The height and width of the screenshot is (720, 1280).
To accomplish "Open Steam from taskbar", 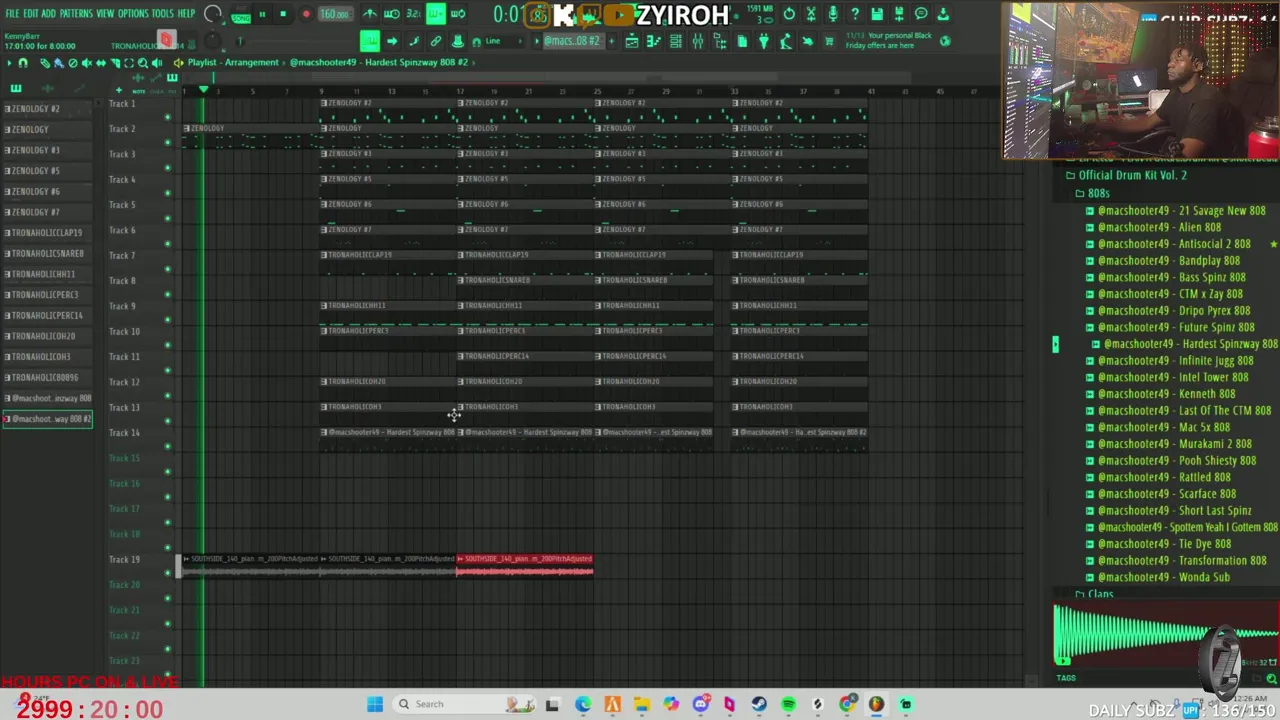I will click(x=759, y=704).
